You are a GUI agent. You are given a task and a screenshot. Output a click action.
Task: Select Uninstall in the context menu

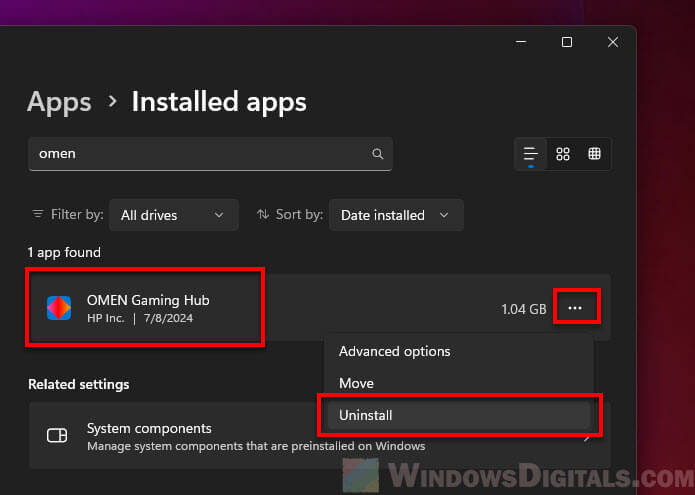point(458,415)
